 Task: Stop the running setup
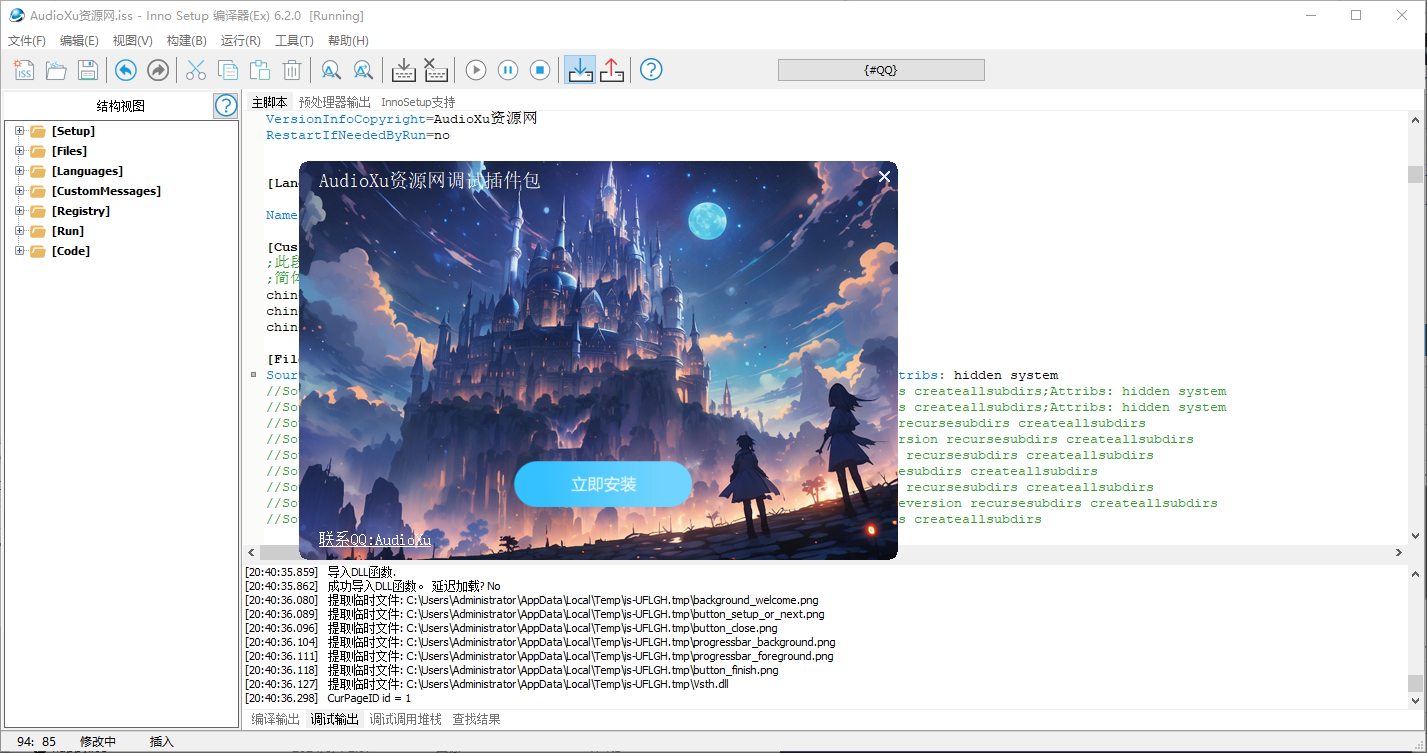[x=540, y=70]
